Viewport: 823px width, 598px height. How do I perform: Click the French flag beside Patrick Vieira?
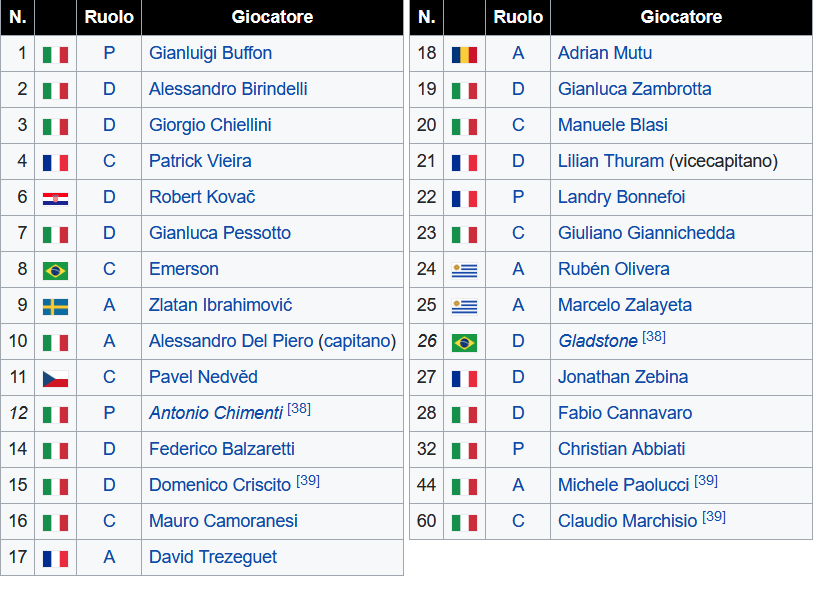pyautogui.click(x=55, y=163)
